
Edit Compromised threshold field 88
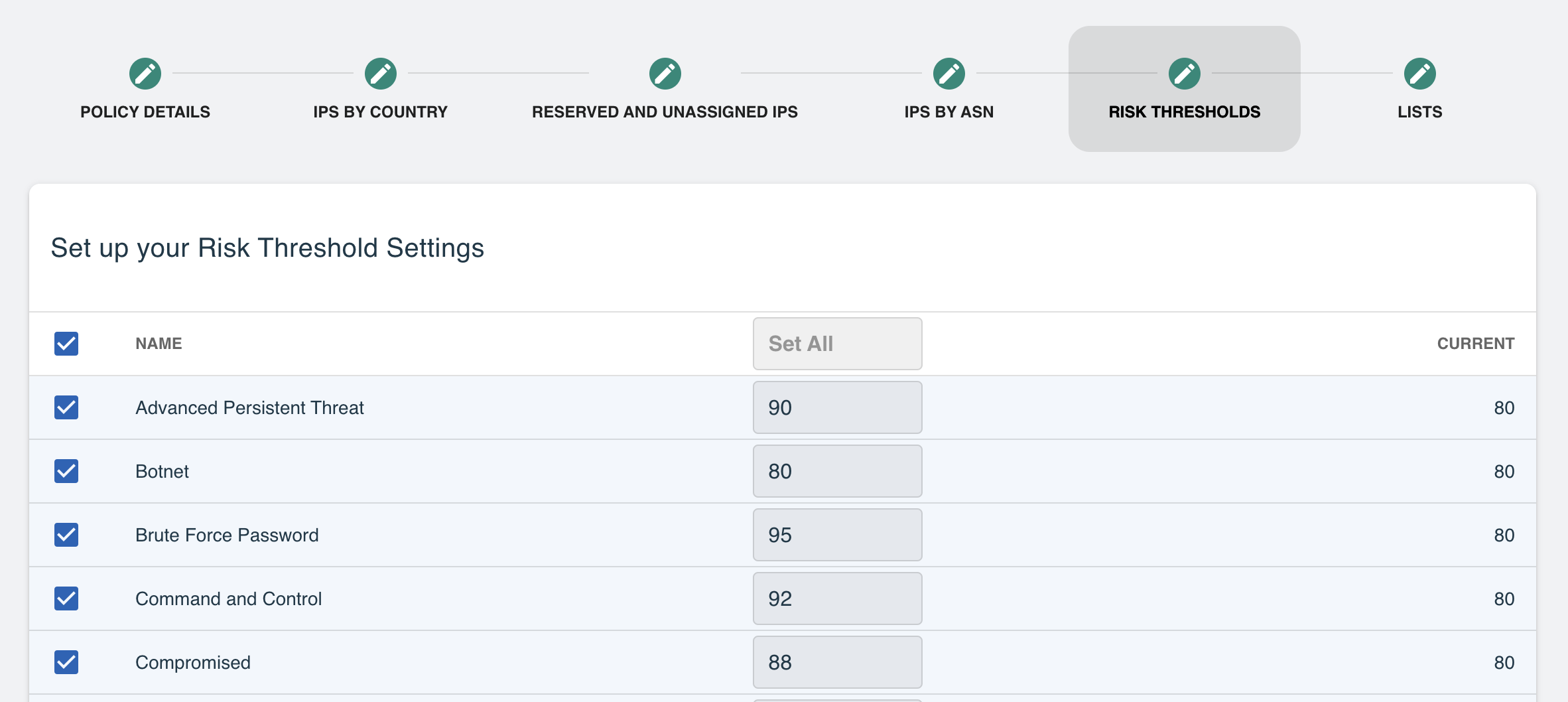tap(838, 662)
